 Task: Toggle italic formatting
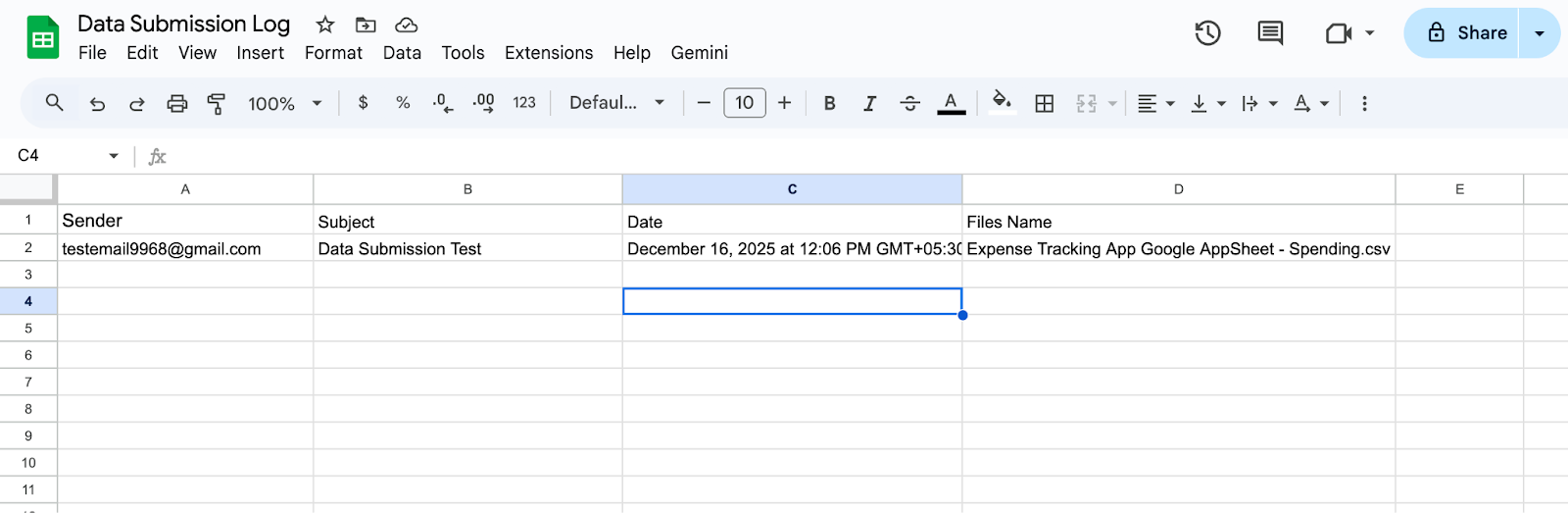pyautogui.click(x=869, y=103)
